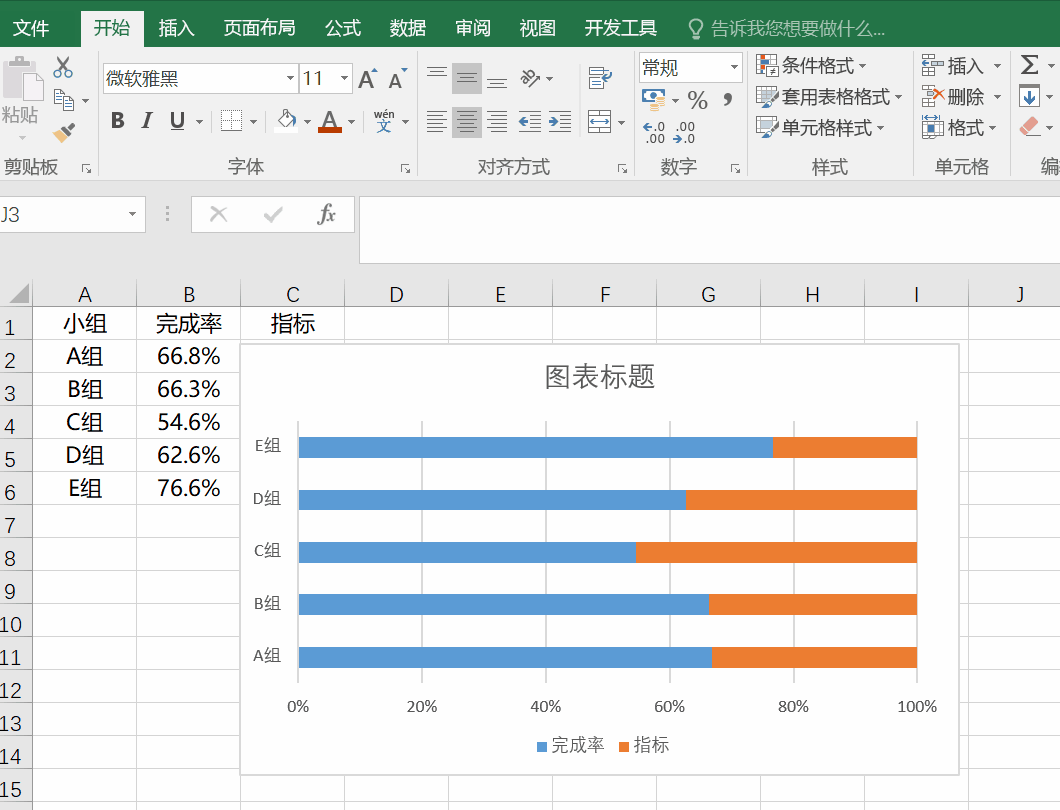Open 文件 tab
1060x810 pixels.
tap(31, 28)
